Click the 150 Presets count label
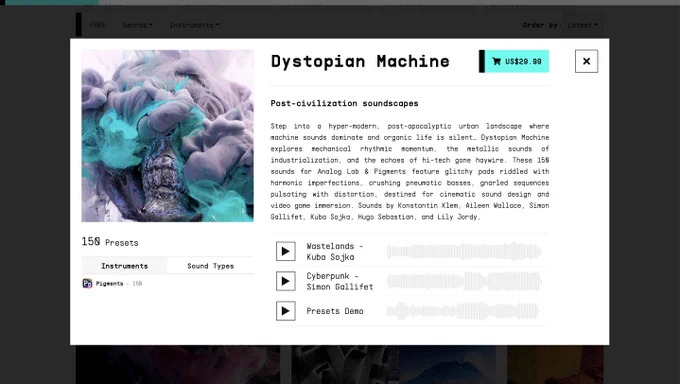Image resolution: width=680 pixels, height=384 pixels. click(x=110, y=242)
